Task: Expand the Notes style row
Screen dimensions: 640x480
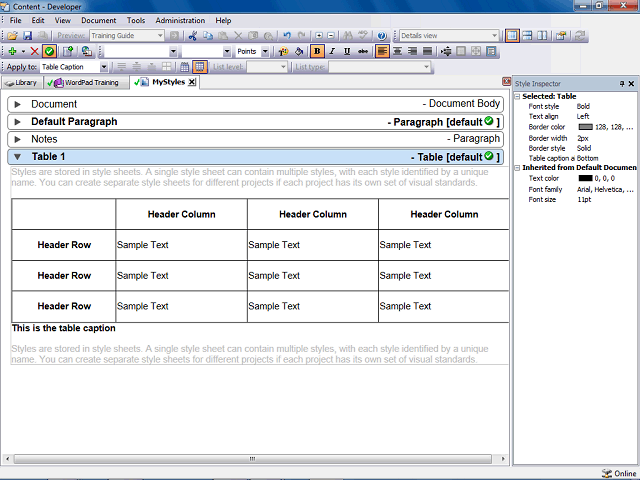Action: (x=18, y=140)
